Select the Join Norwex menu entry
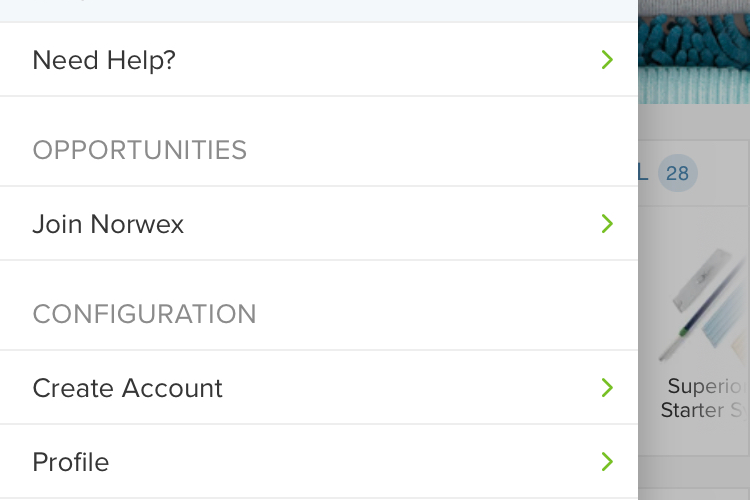The image size is (750, 500). 319,223
